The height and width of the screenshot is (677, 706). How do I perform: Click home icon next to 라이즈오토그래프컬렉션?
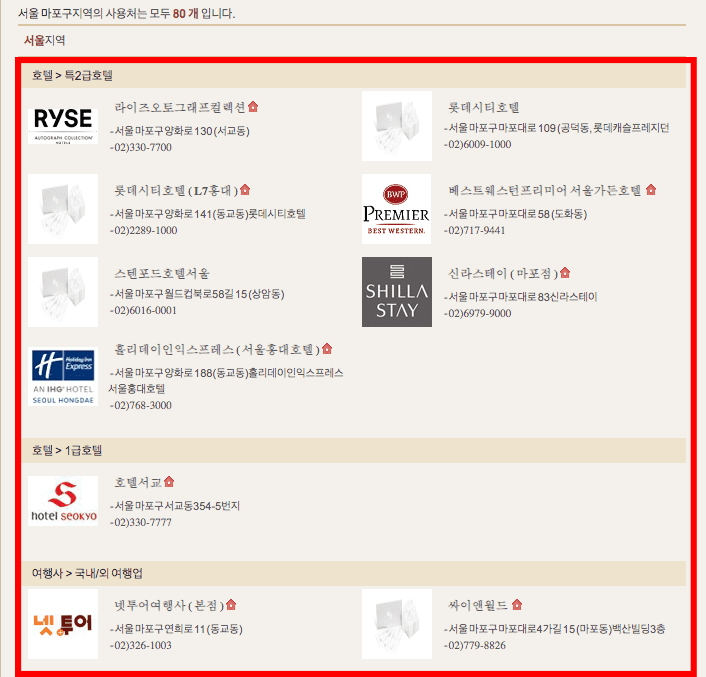253,107
